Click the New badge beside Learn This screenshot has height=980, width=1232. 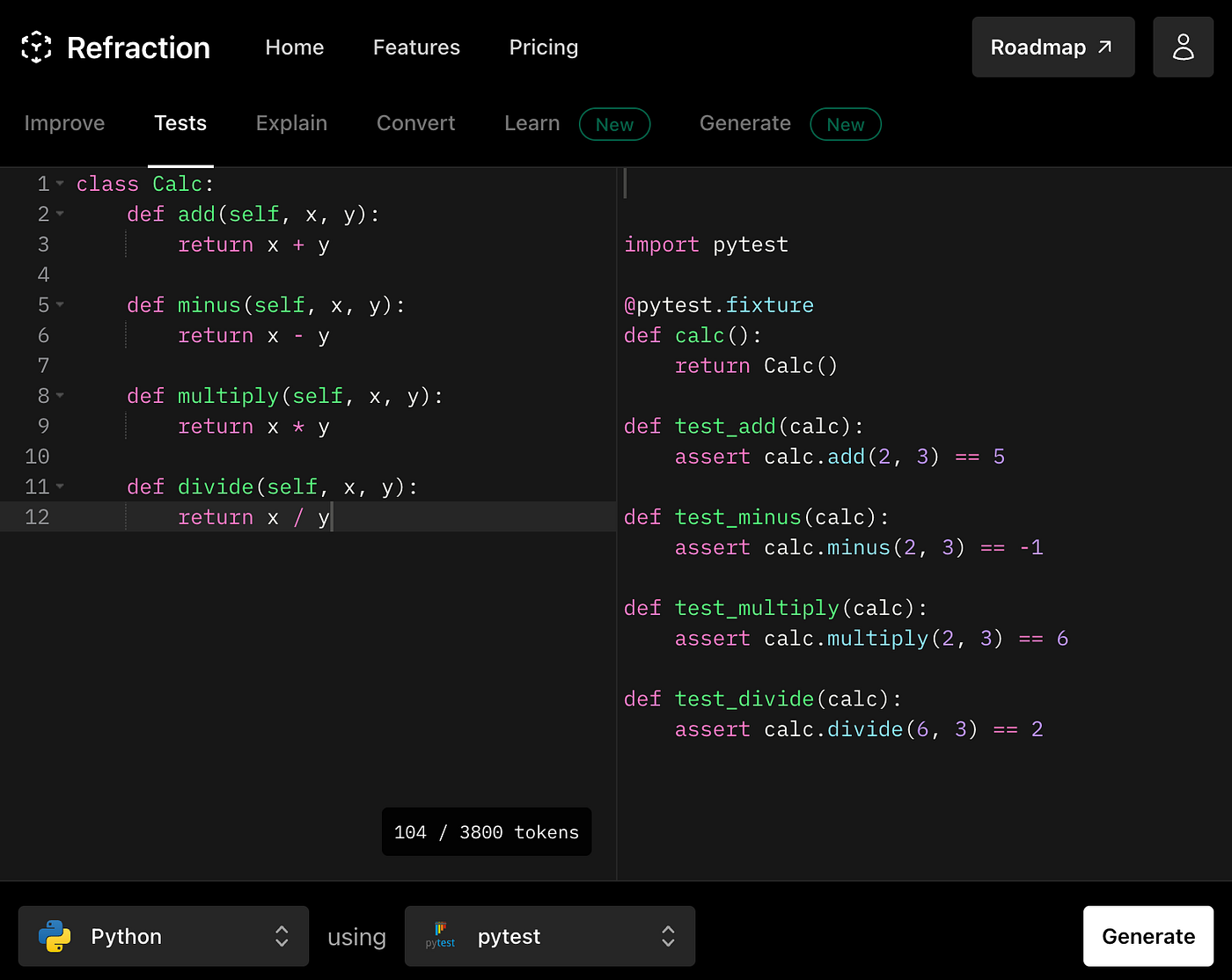[614, 124]
